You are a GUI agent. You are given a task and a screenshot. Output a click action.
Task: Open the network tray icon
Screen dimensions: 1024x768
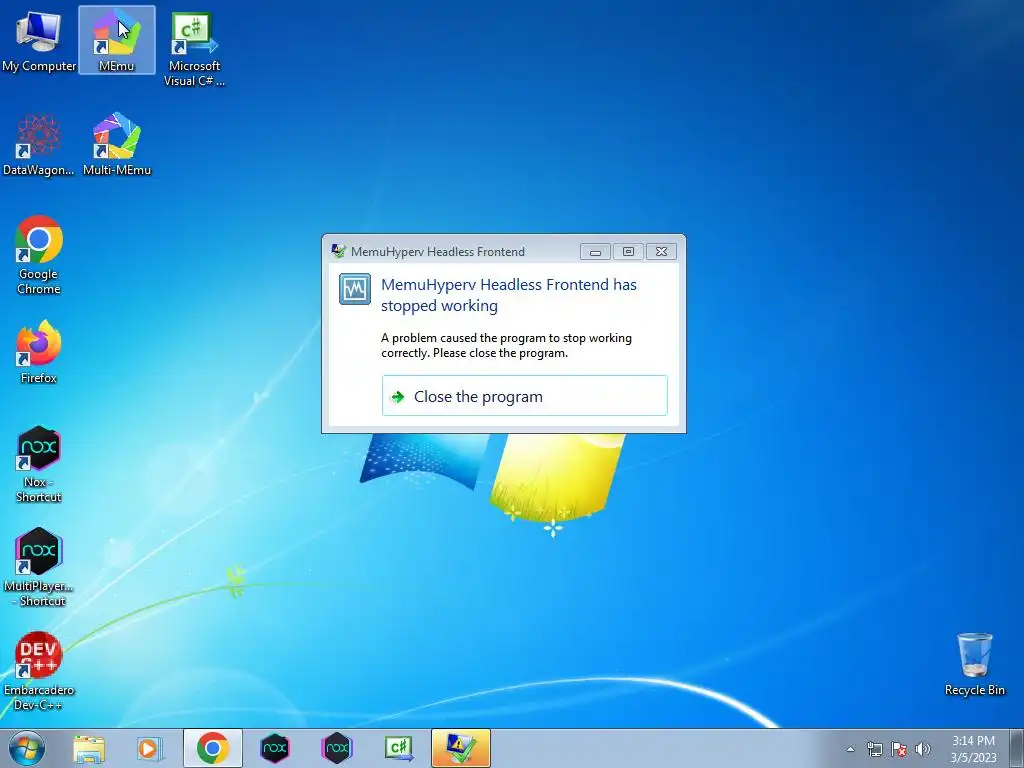874,749
